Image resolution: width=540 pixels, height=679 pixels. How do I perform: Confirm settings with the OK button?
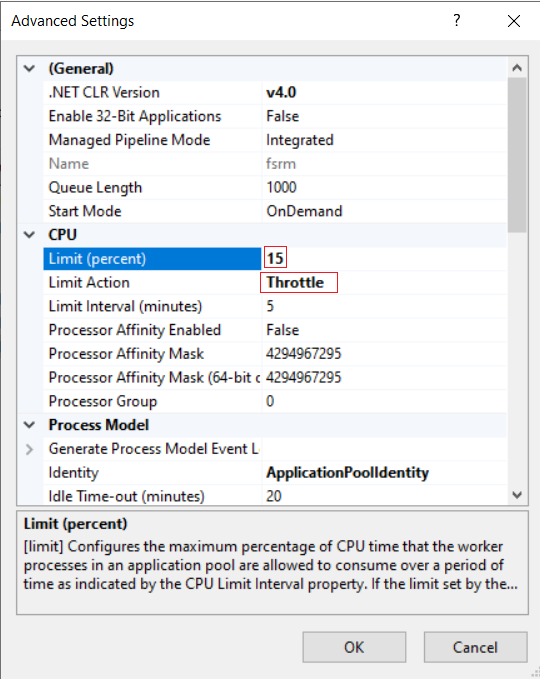point(354,647)
